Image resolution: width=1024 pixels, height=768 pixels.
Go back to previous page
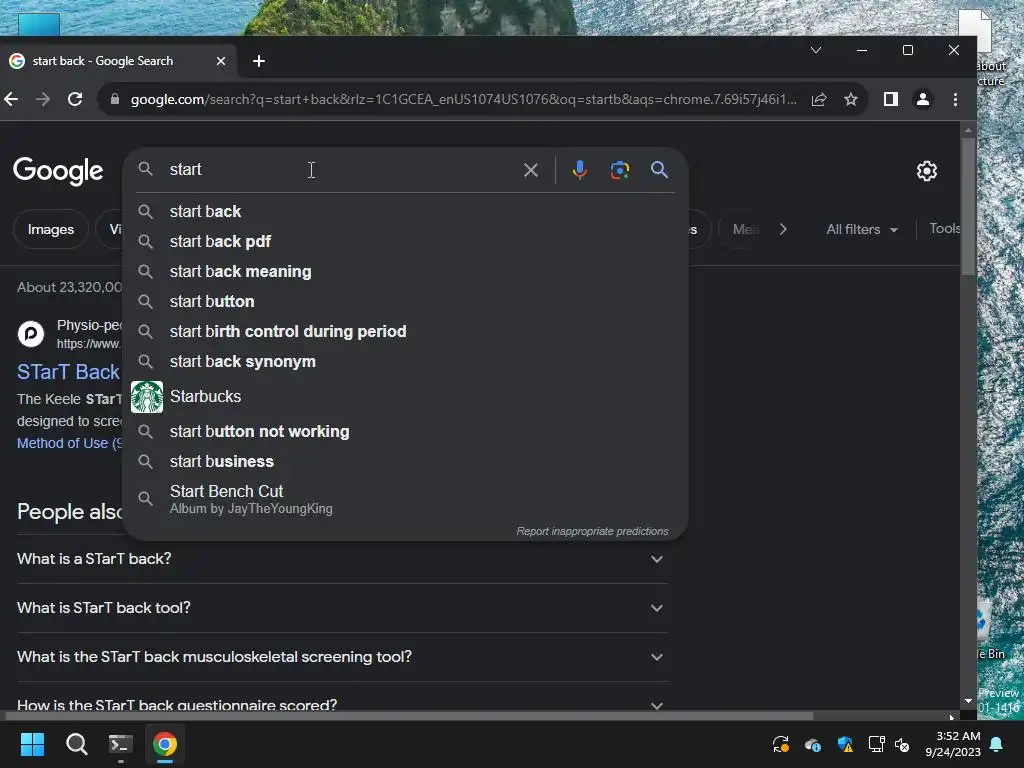point(11,99)
